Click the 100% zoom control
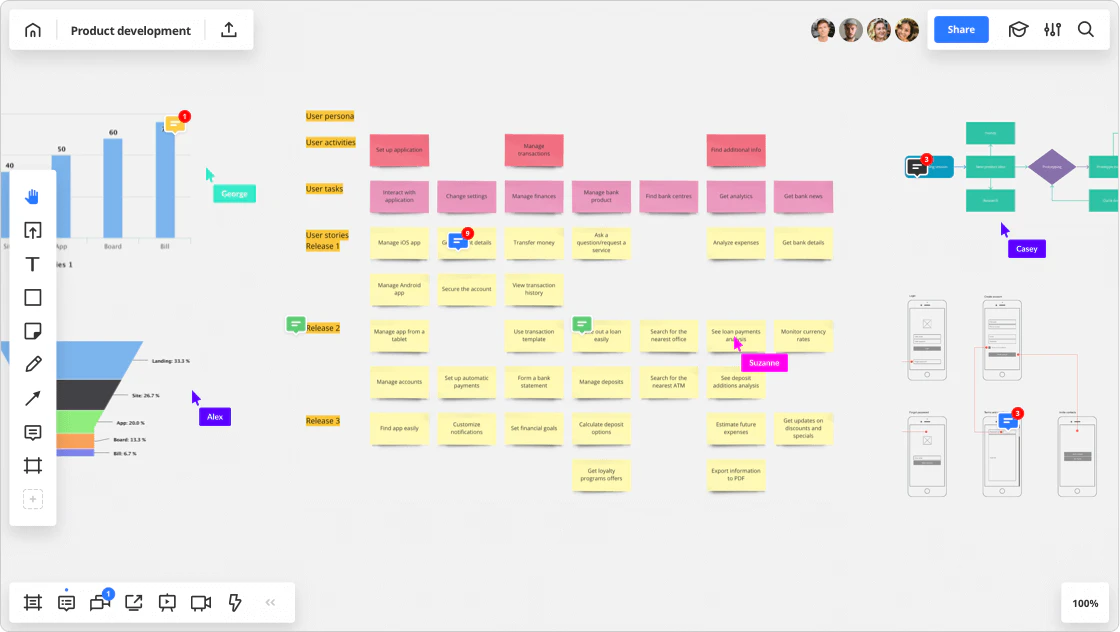The image size is (1120, 632). 1085,603
